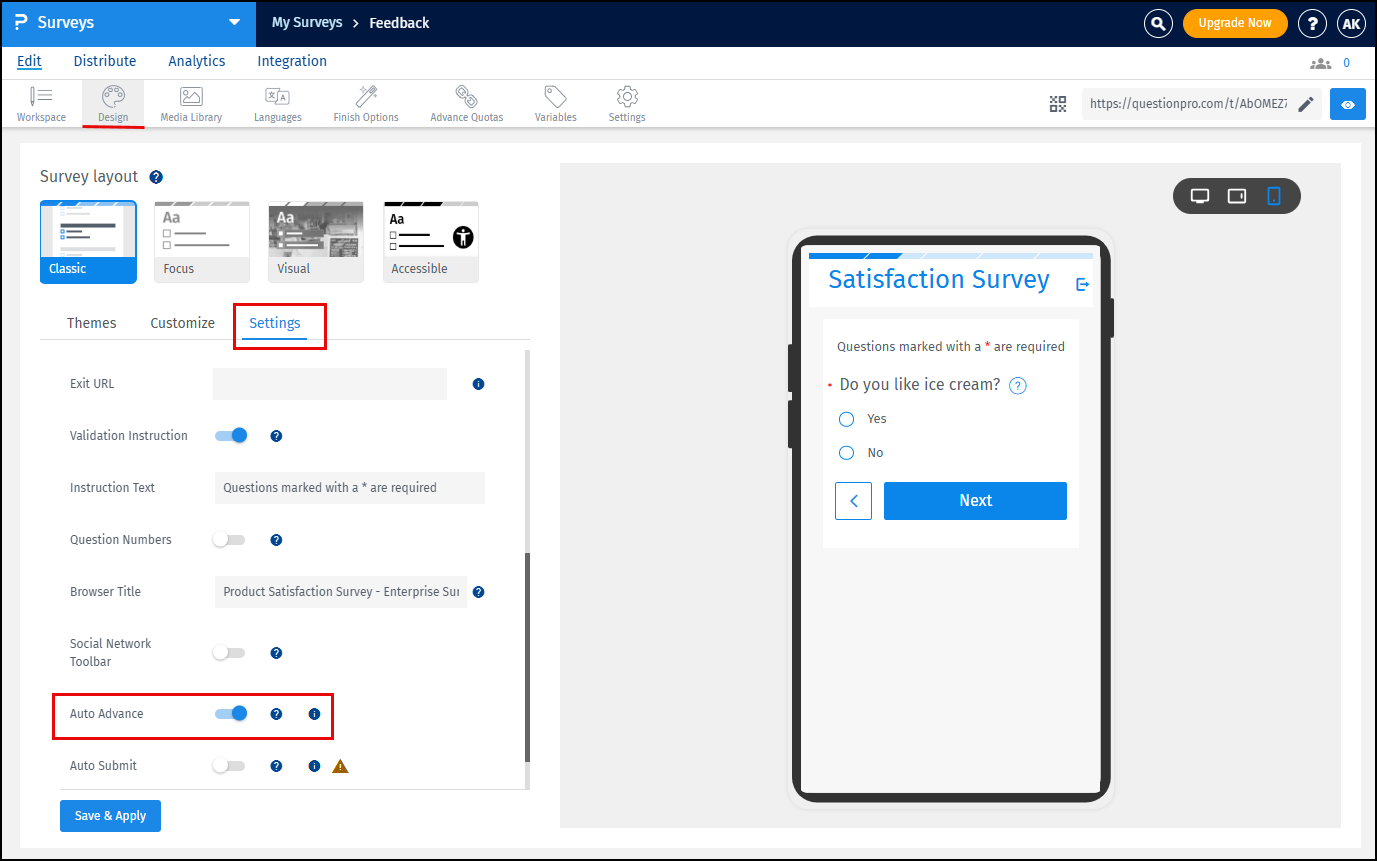Open the Variables panel

[555, 103]
